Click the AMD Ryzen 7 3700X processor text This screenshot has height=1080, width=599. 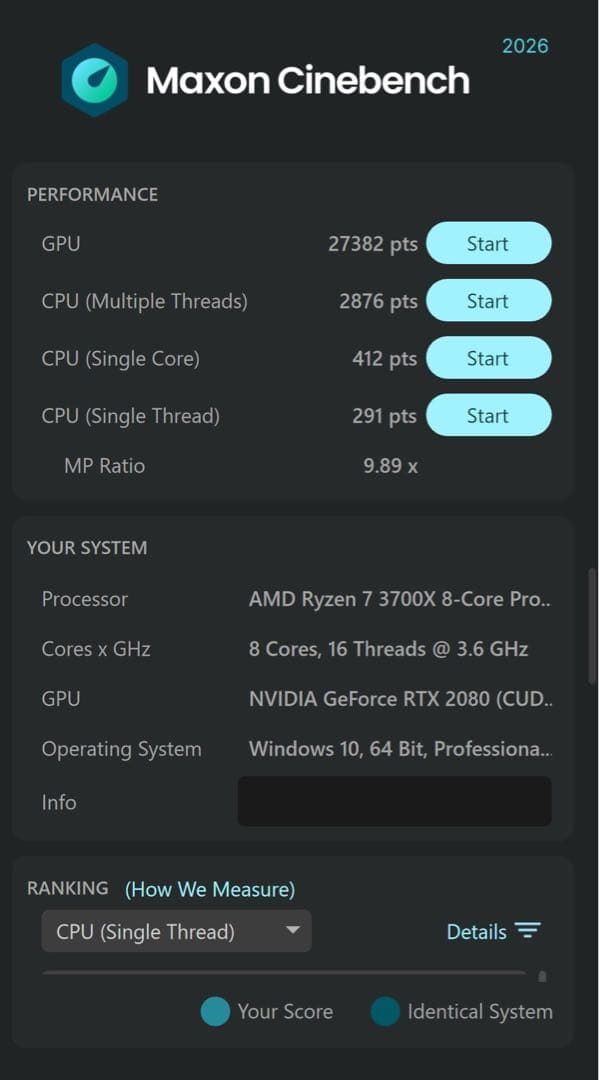click(x=398, y=598)
